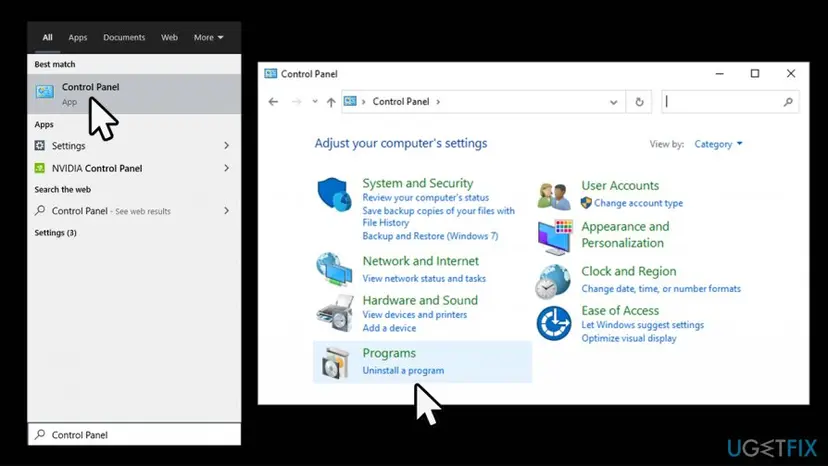Open the recent locations dropdown arrow
Viewport: 828px width, 467px height.
click(x=315, y=101)
